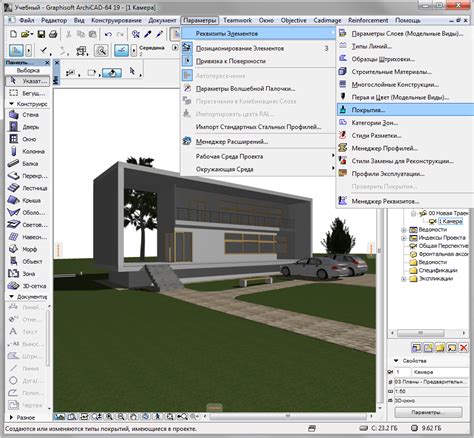Image resolution: width=474 pixels, height=438 pixels.
Task: Open the Документ menu
Action: point(162,20)
